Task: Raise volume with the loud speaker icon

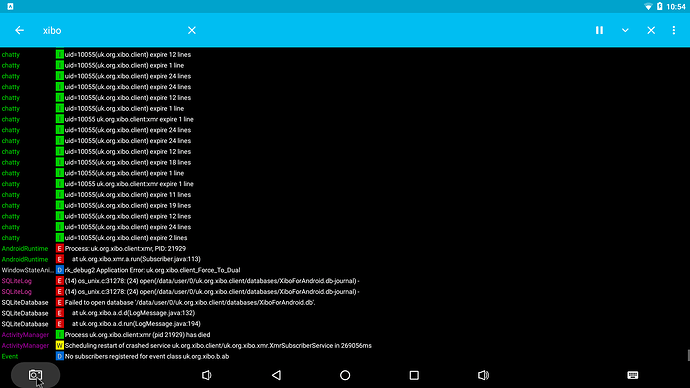Action: click(483, 375)
